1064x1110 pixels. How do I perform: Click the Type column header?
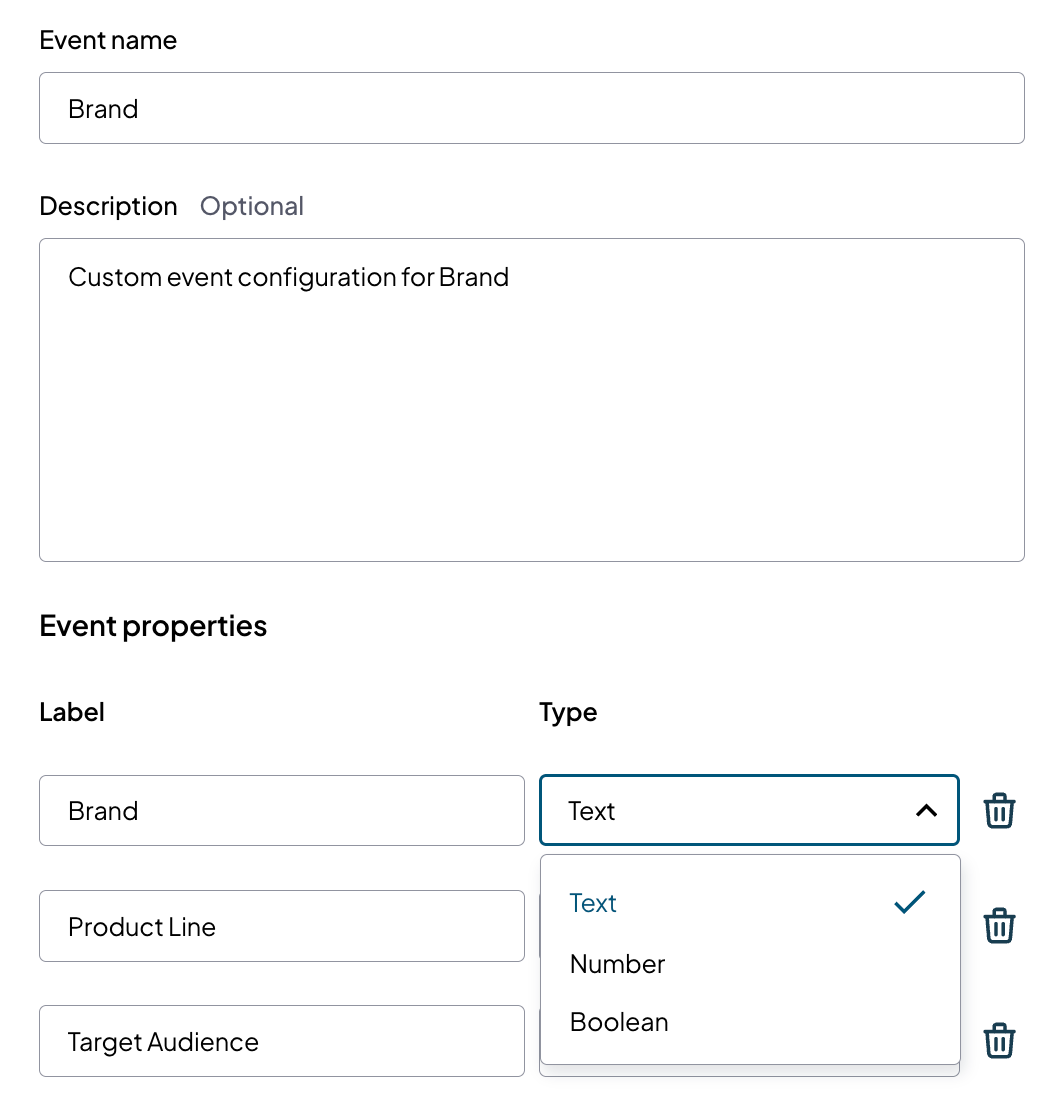click(x=568, y=712)
